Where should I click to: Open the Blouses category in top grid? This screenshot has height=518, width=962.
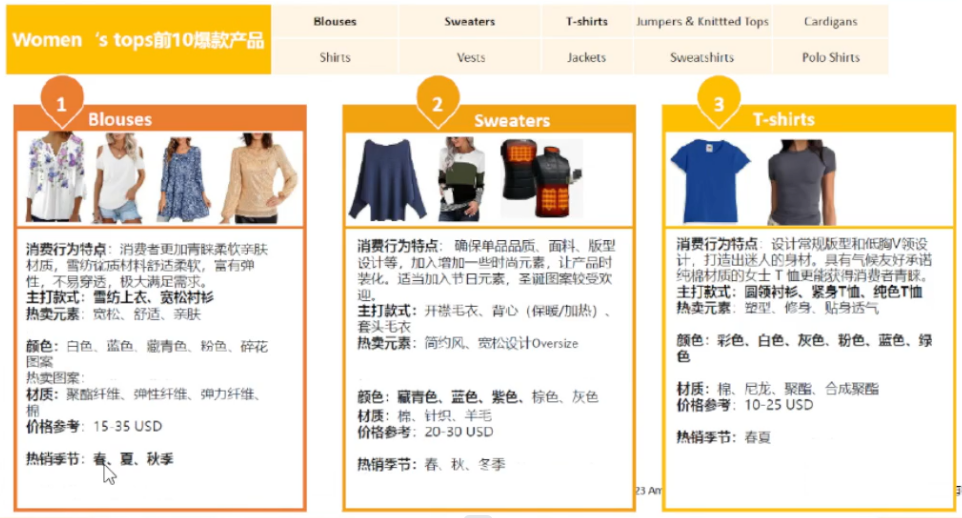click(x=334, y=21)
